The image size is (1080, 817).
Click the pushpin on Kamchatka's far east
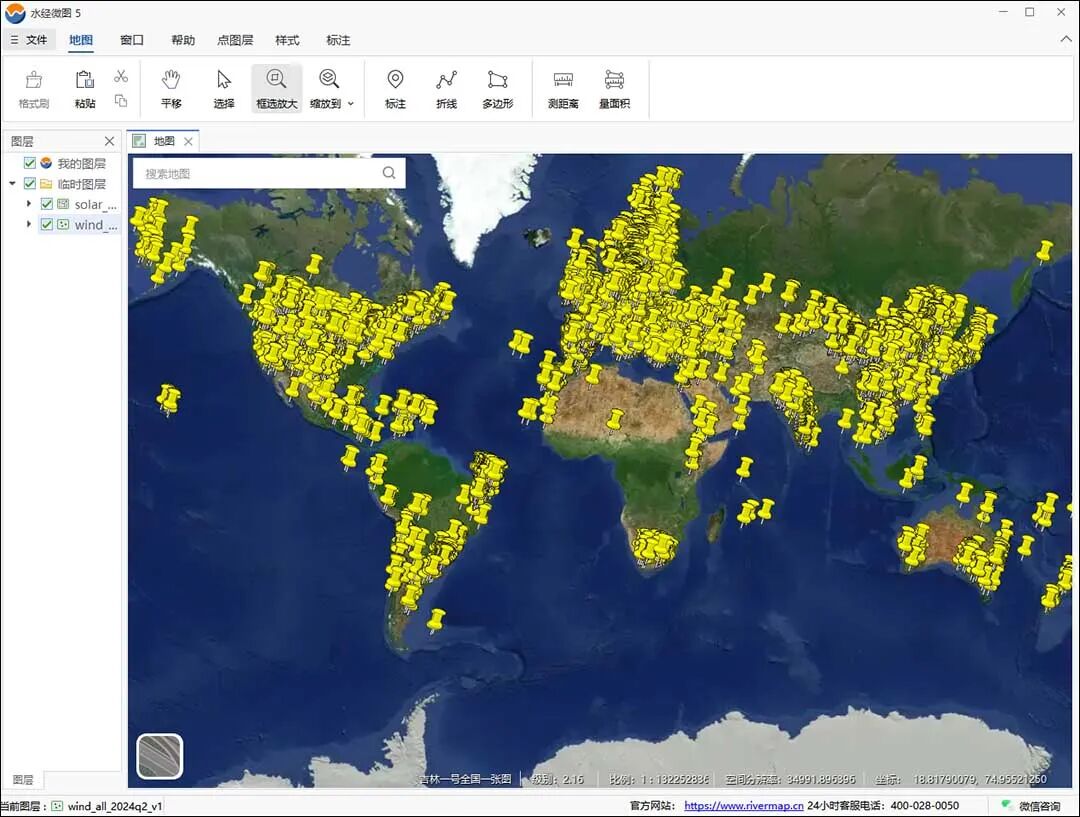pos(1044,251)
